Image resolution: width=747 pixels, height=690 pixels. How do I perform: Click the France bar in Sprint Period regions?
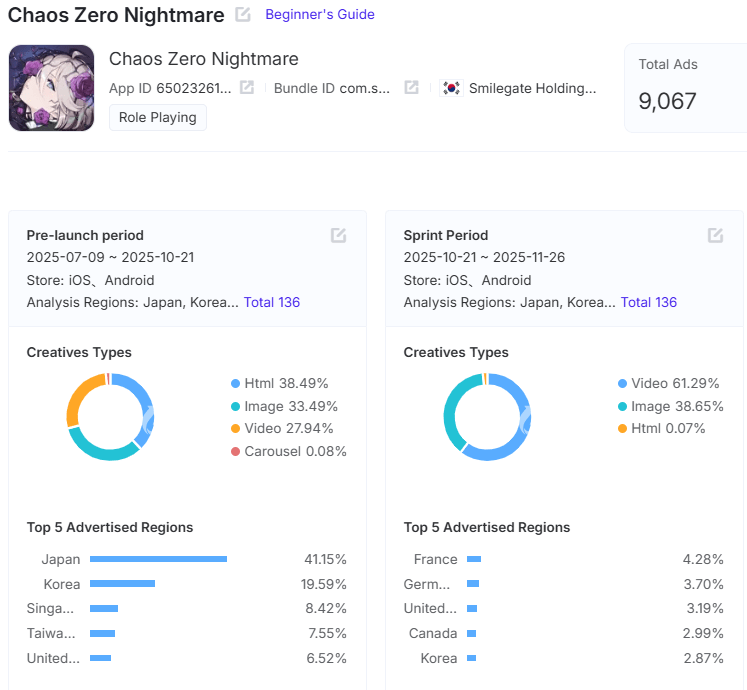474,559
